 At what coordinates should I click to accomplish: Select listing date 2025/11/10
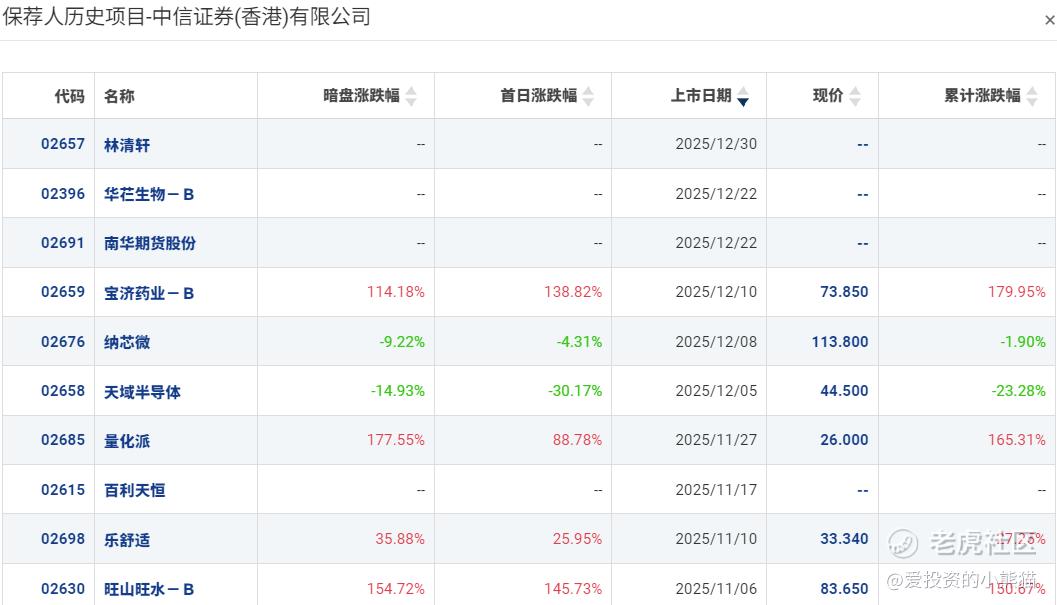click(x=716, y=538)
